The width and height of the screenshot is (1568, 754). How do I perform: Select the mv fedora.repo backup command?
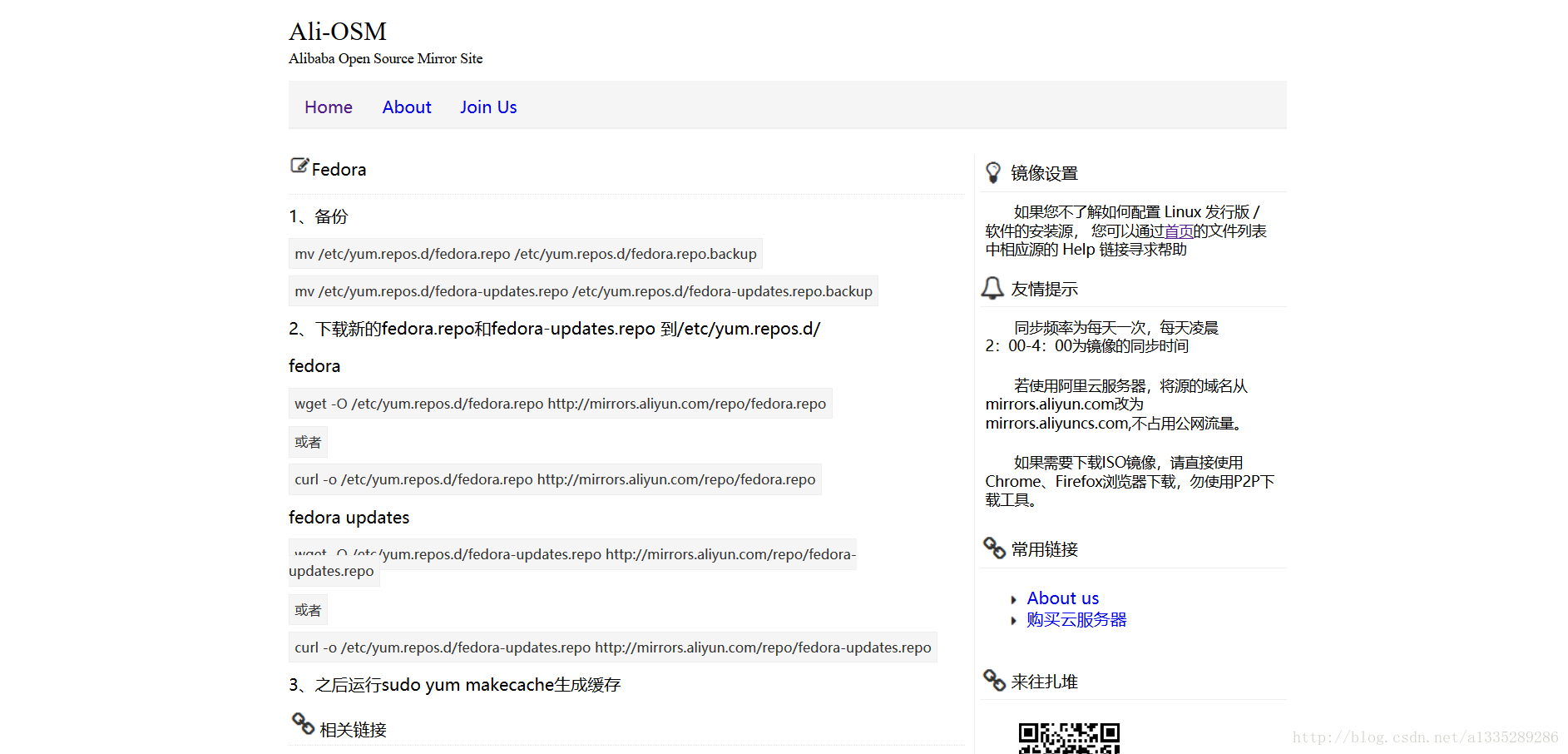526,254
